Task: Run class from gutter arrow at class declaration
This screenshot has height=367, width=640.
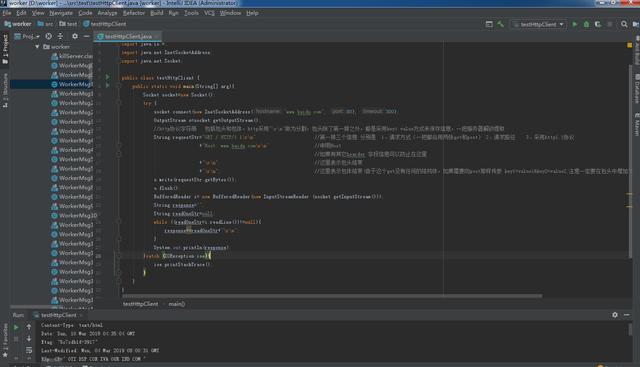Action: 108,77
